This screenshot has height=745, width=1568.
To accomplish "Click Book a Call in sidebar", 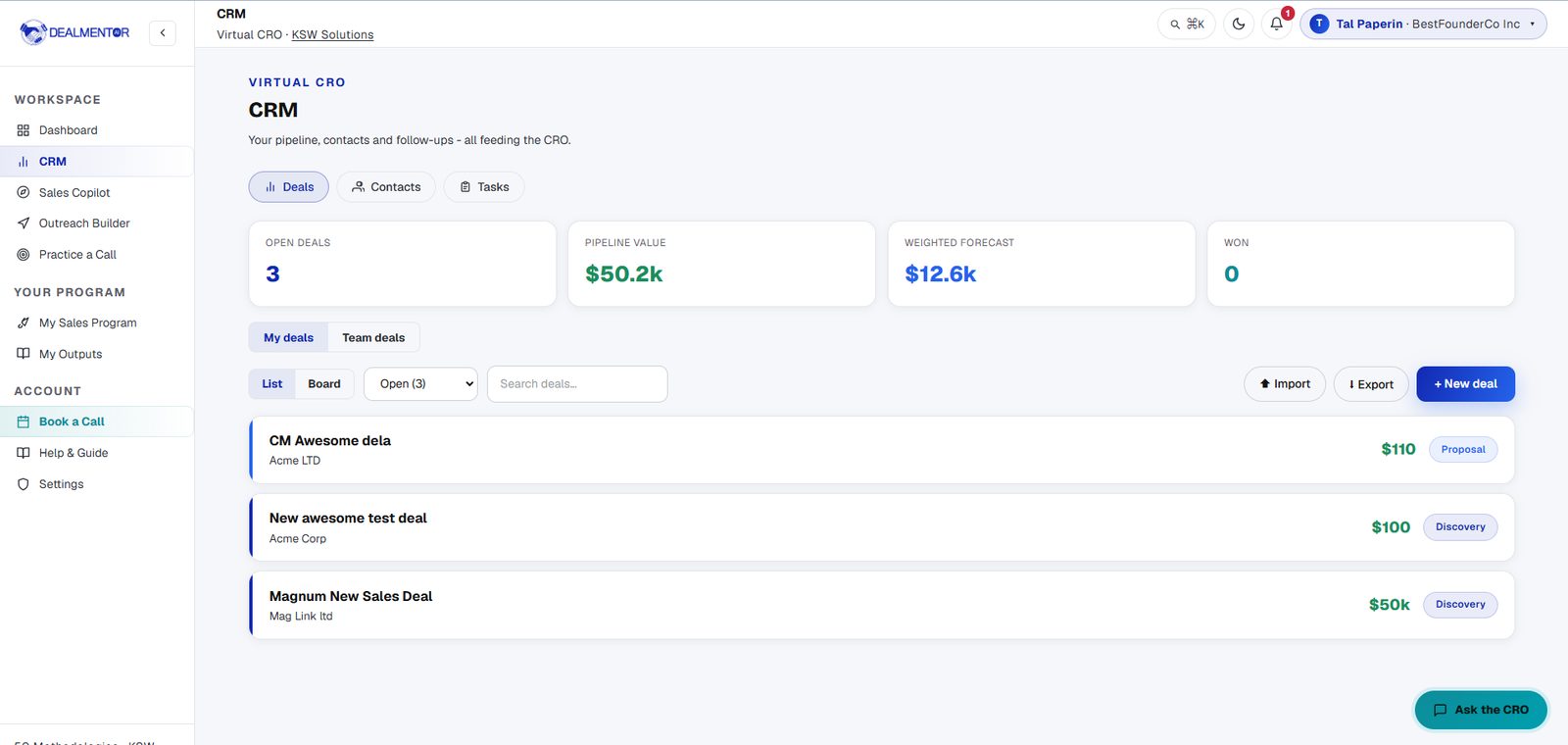I will [96, 422].
